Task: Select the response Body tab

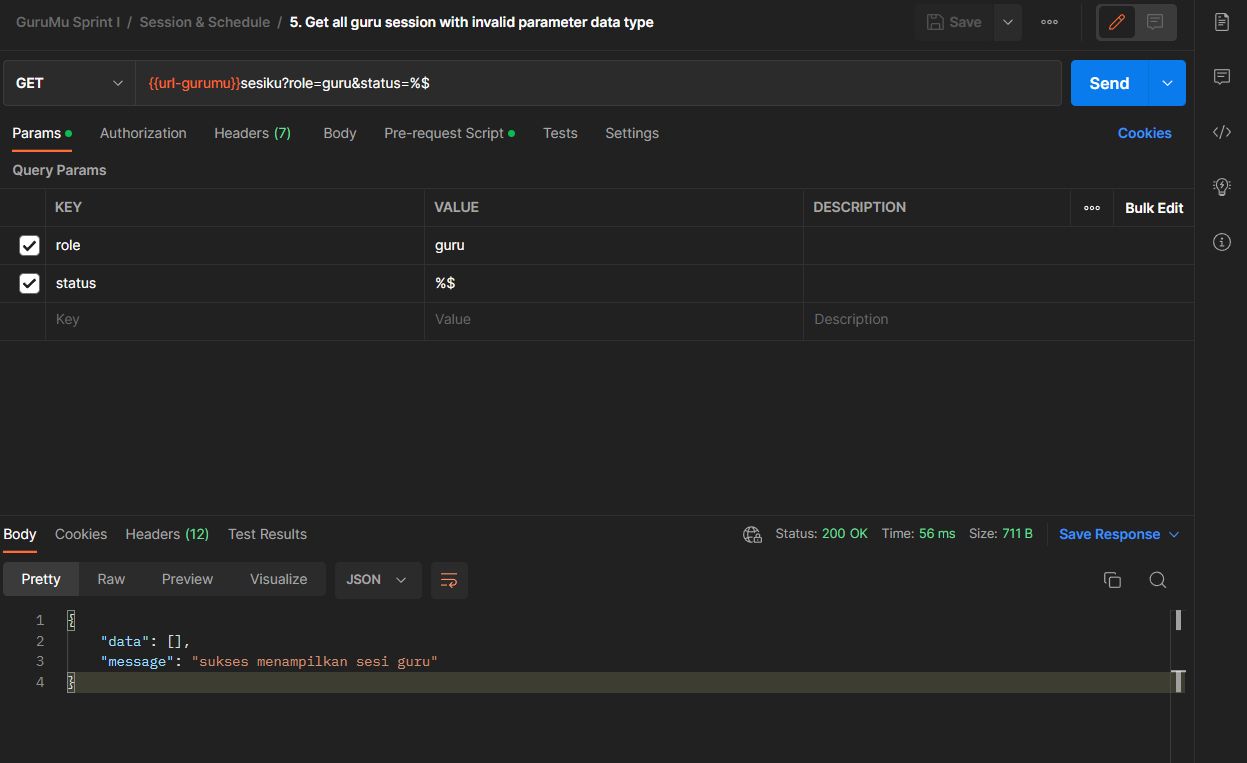Action: coord(20,534)
